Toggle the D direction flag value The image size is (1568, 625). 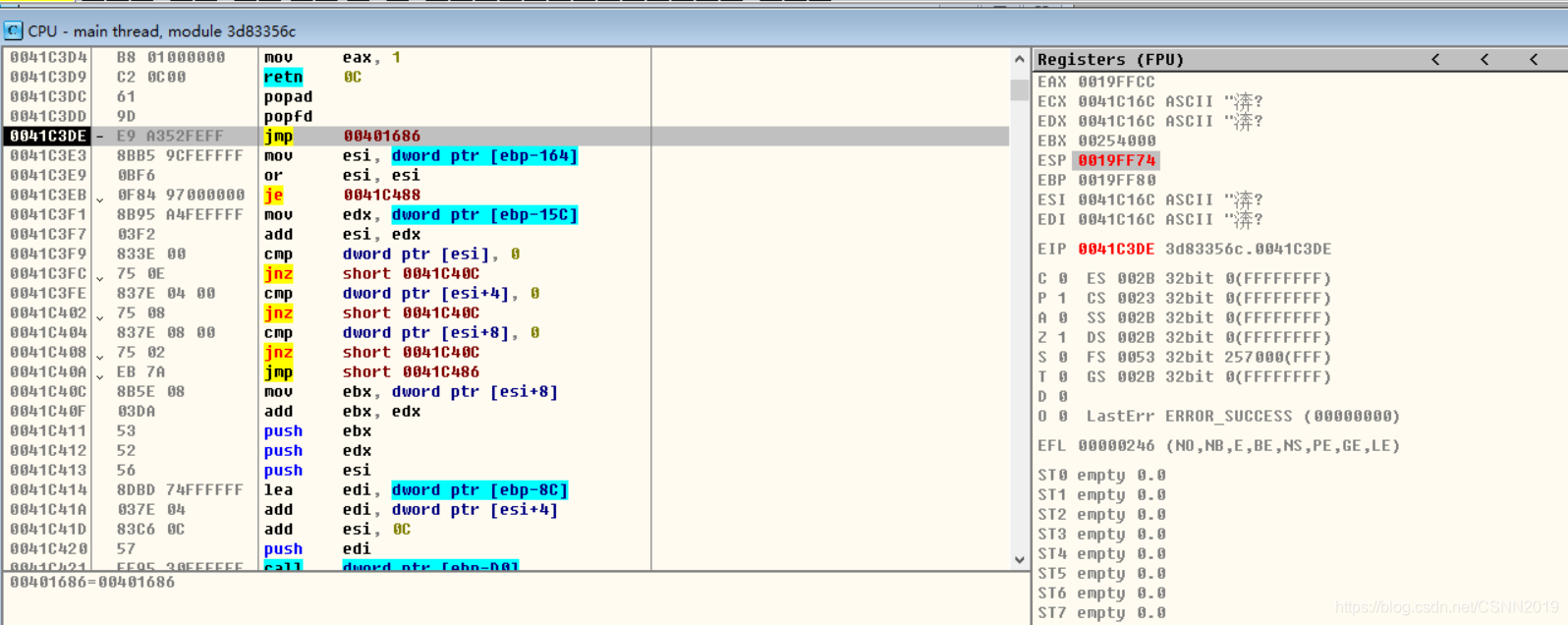pos(1062,396)
